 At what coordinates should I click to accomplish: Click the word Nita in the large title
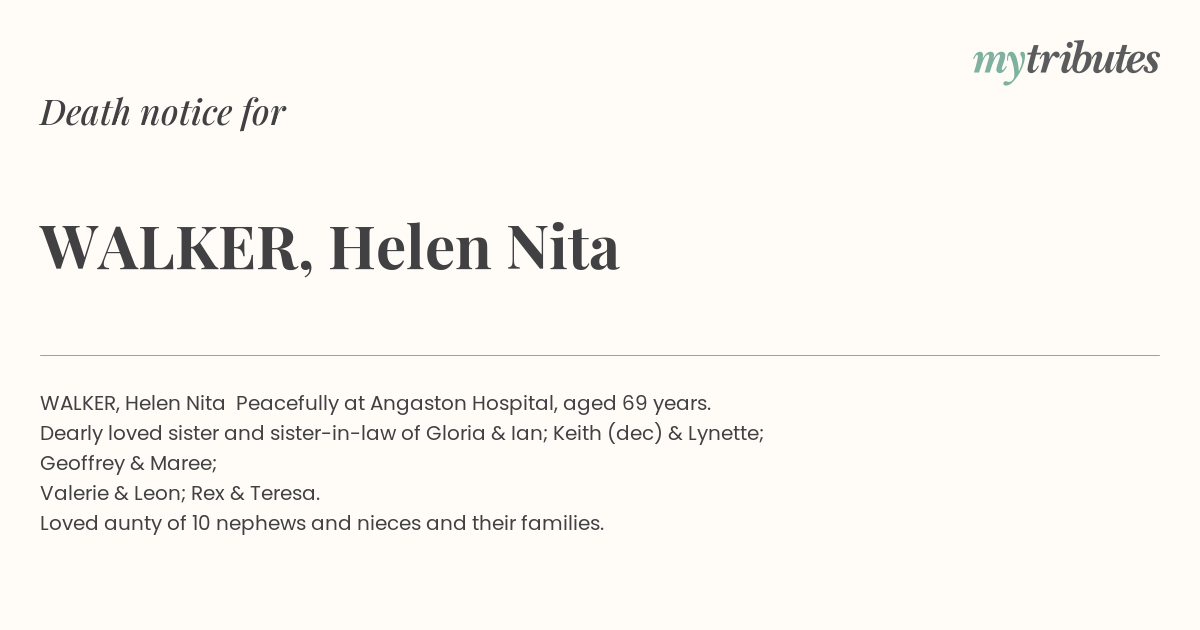(563, 247)
